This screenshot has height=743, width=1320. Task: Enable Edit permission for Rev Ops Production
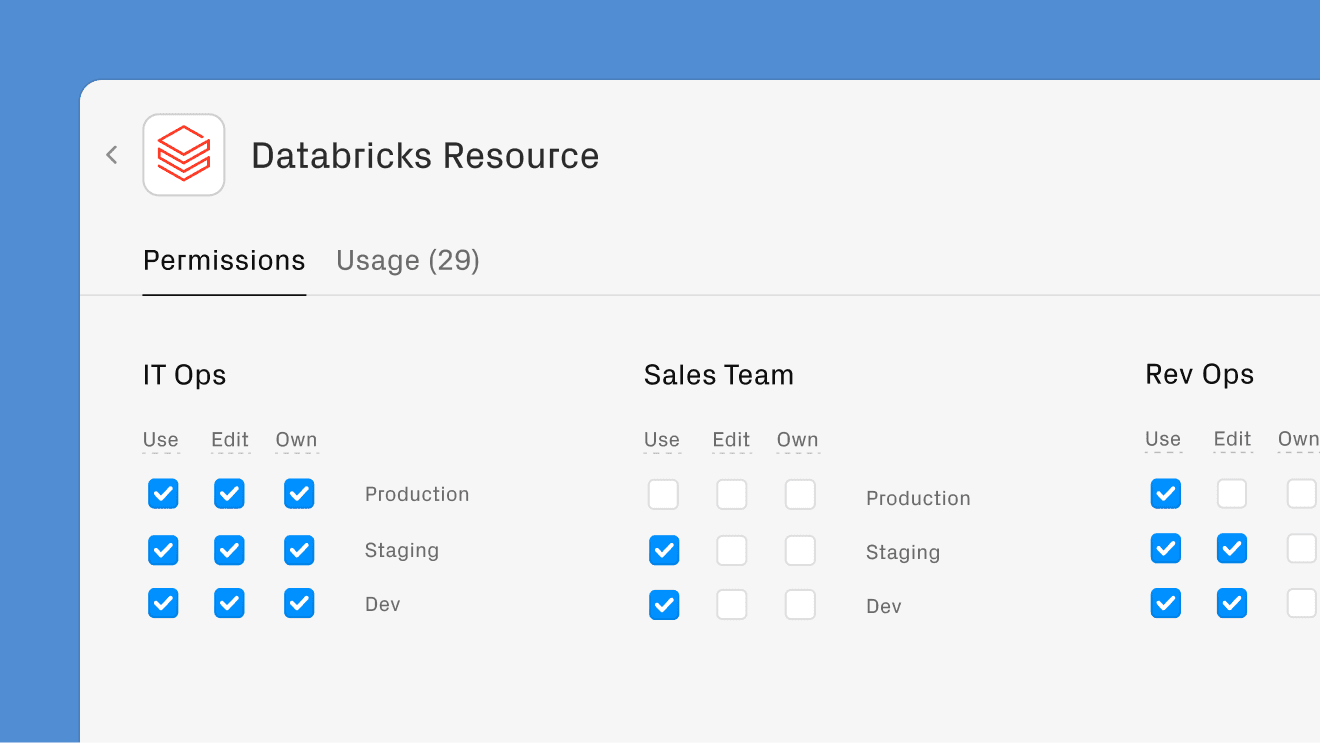1232,493
